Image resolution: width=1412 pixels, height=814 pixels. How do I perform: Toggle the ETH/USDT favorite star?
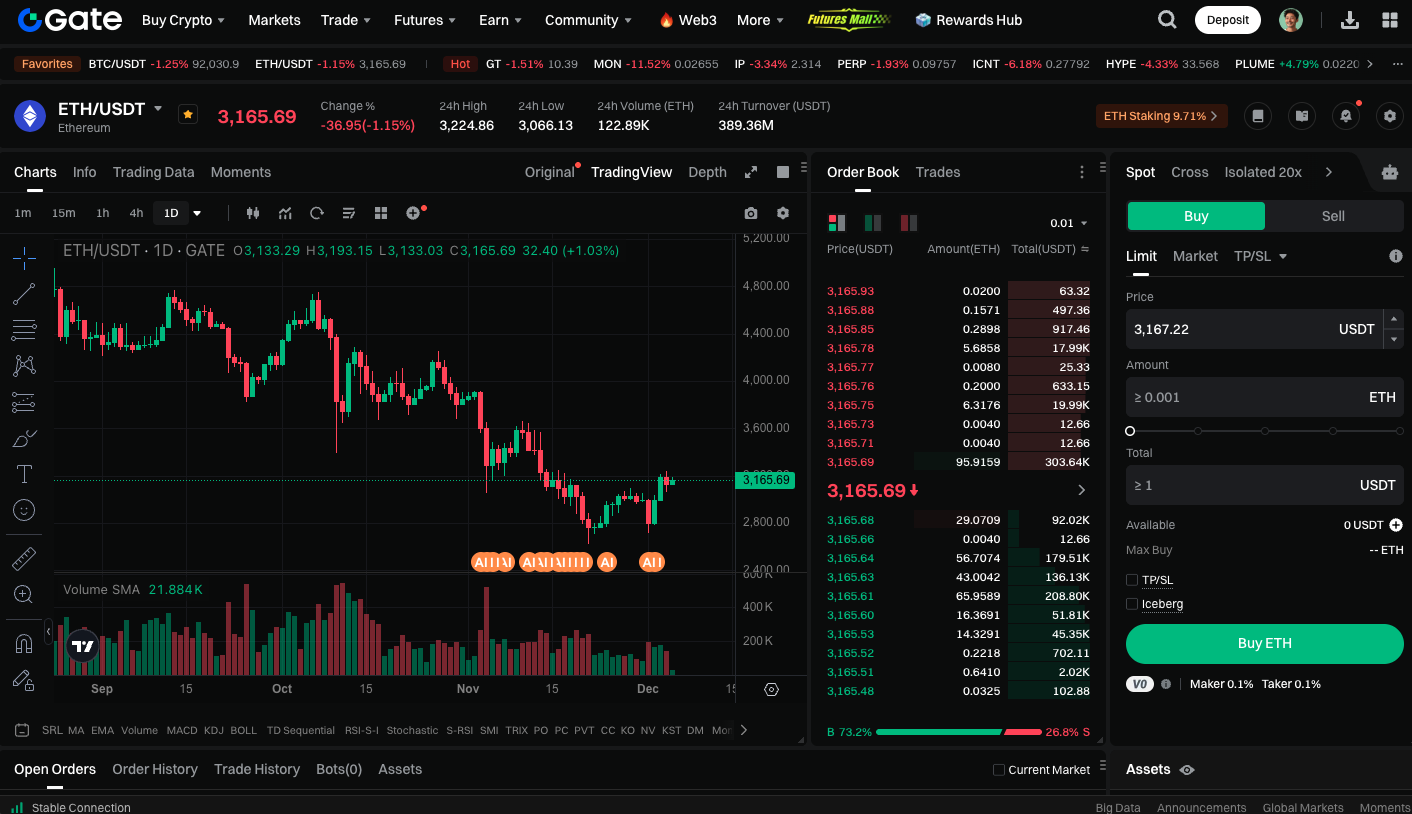click(188, 114)
